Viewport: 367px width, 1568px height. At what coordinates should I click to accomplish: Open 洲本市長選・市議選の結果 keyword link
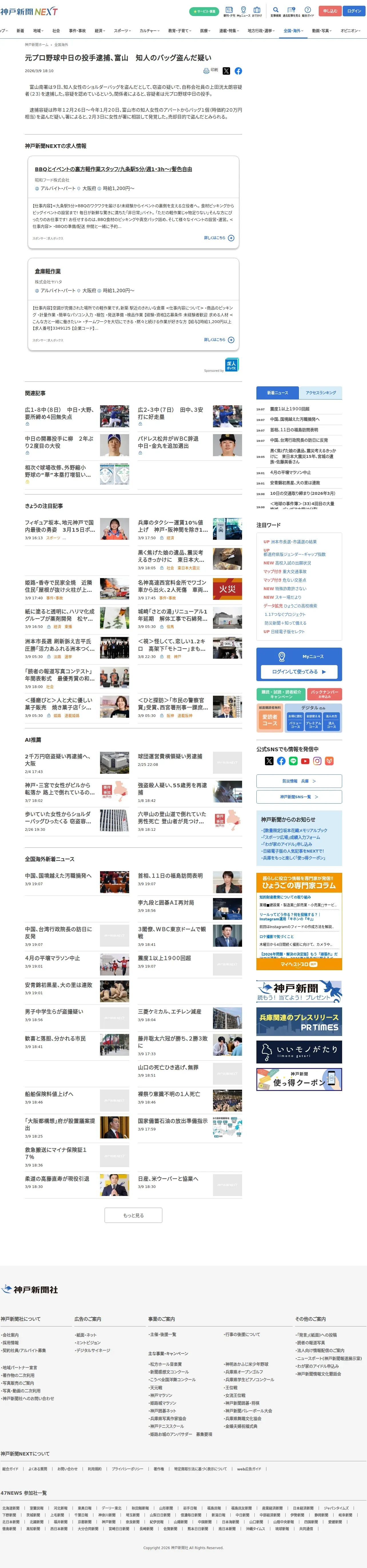[294, 542]
